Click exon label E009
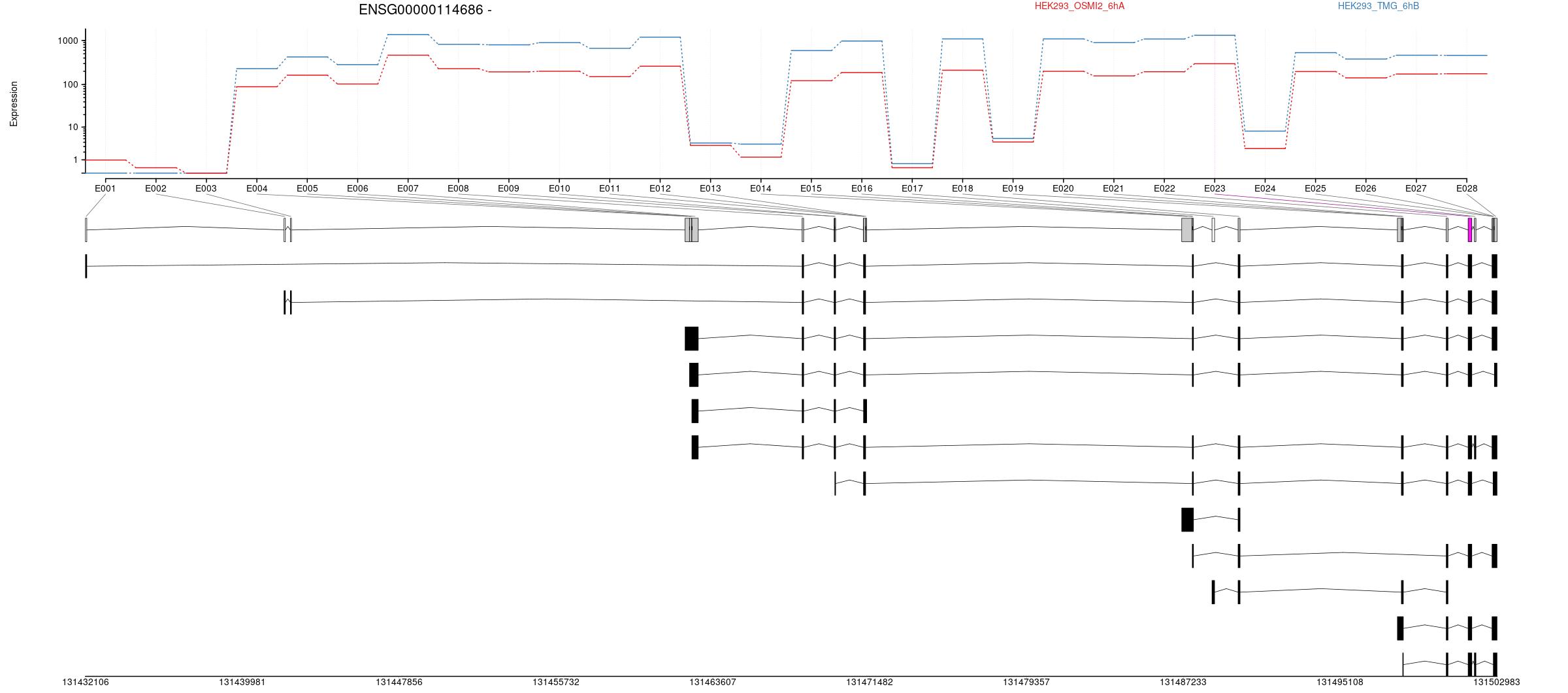The width and height of the screenshot is (1568, 693). point(508,188)
